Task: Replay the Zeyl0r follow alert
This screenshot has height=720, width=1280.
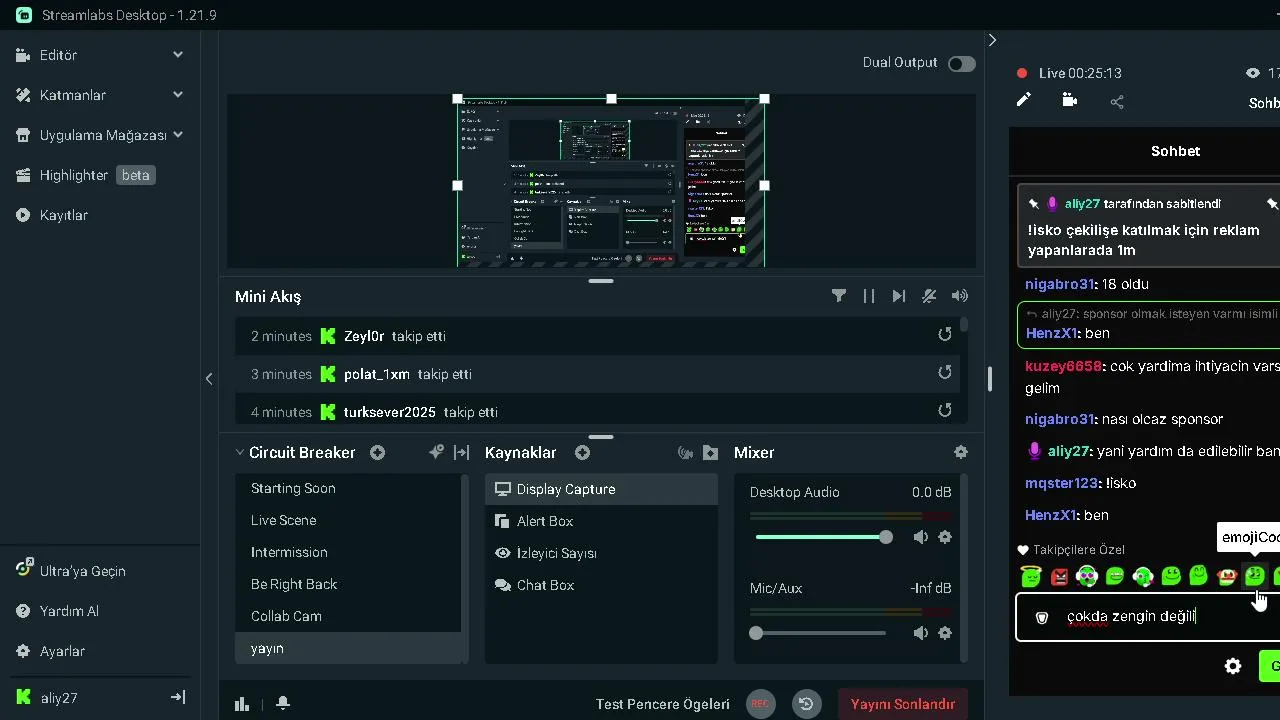Action: [x=945, y=335]
